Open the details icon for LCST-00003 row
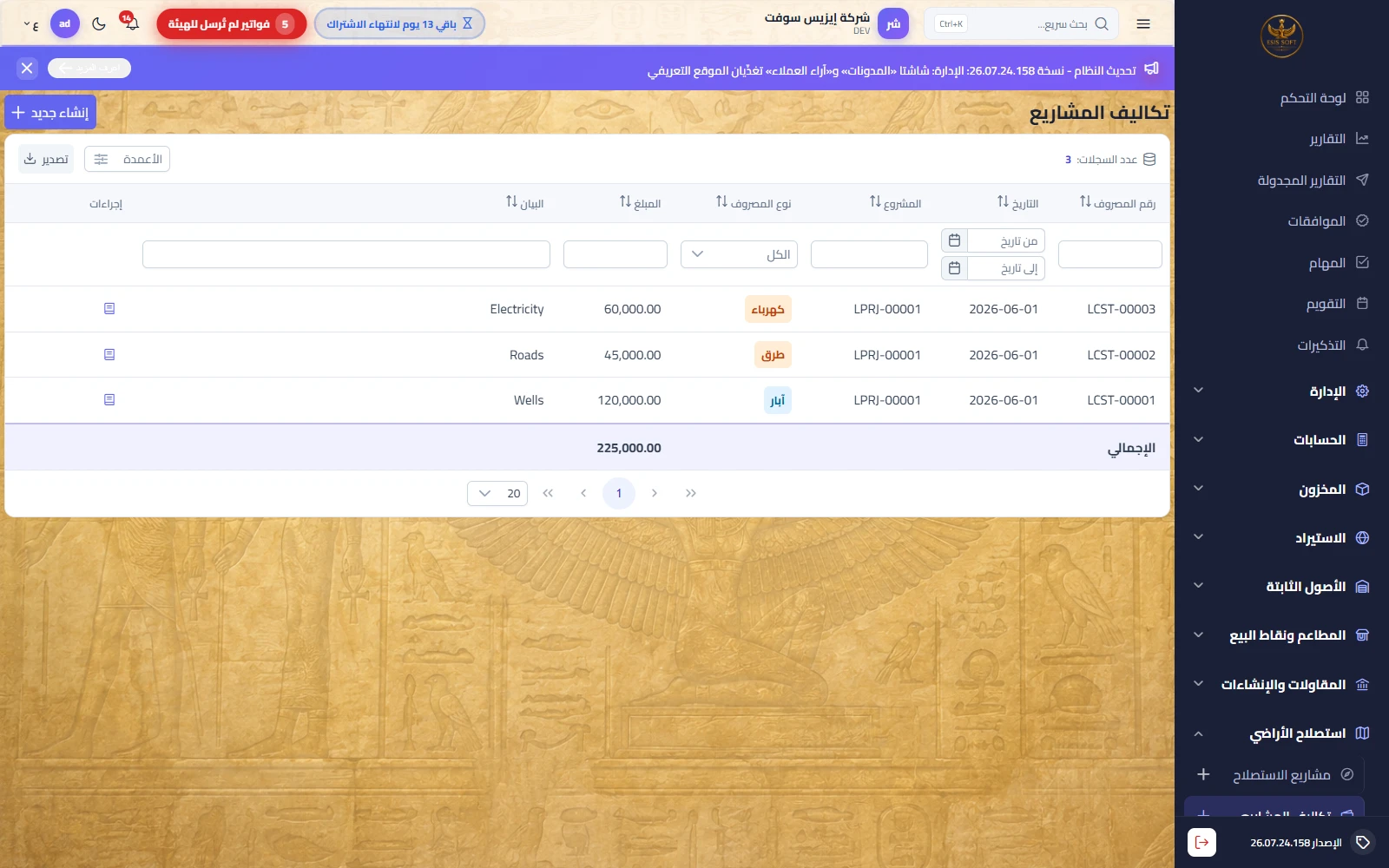The image size is (1389, 868). click(109, 308)
